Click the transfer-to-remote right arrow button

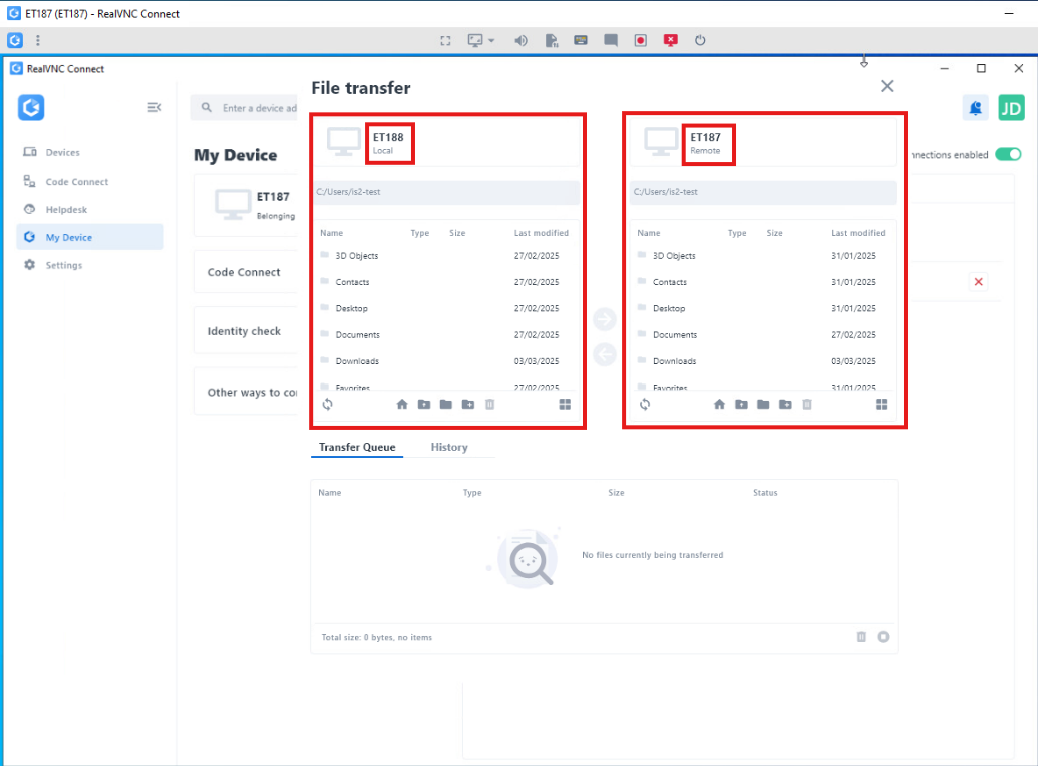pos(604,319)
